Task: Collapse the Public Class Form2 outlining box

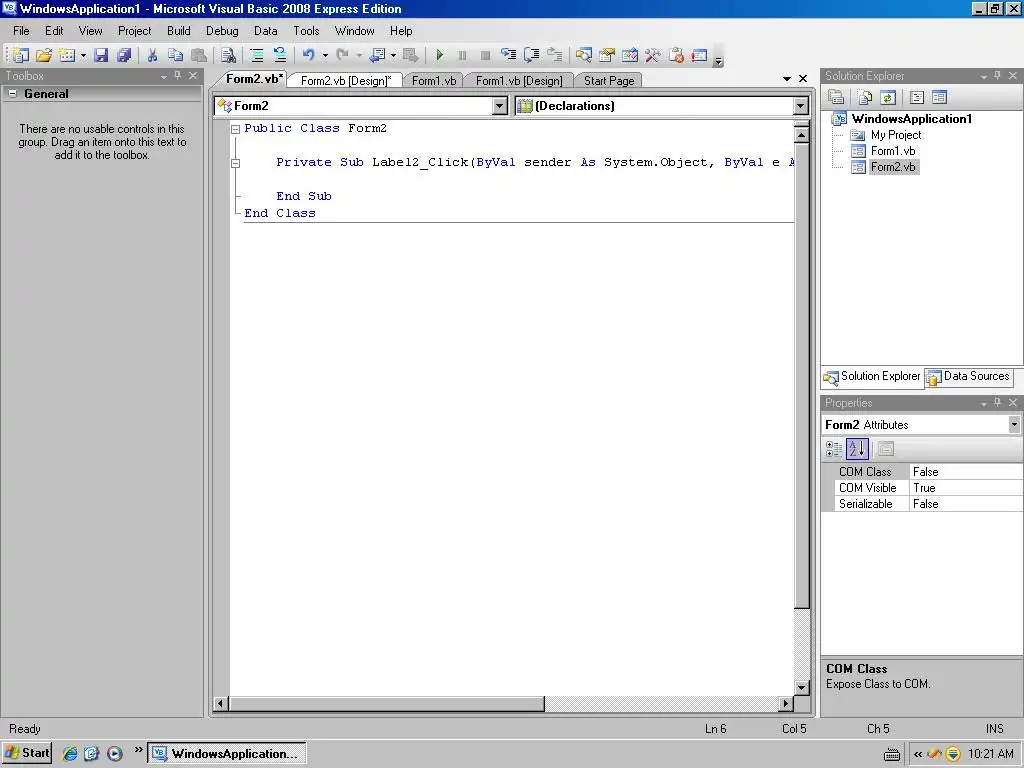Action: coord(236,129)
